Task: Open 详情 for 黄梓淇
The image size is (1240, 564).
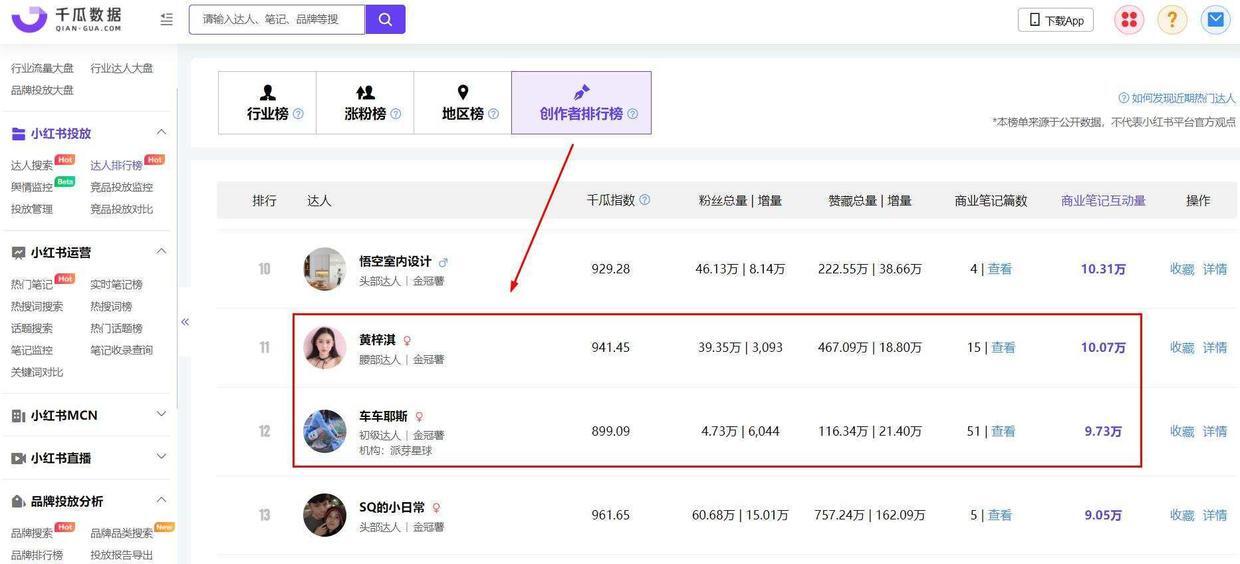Action: pyautogui.click(x=1214, y=348)
